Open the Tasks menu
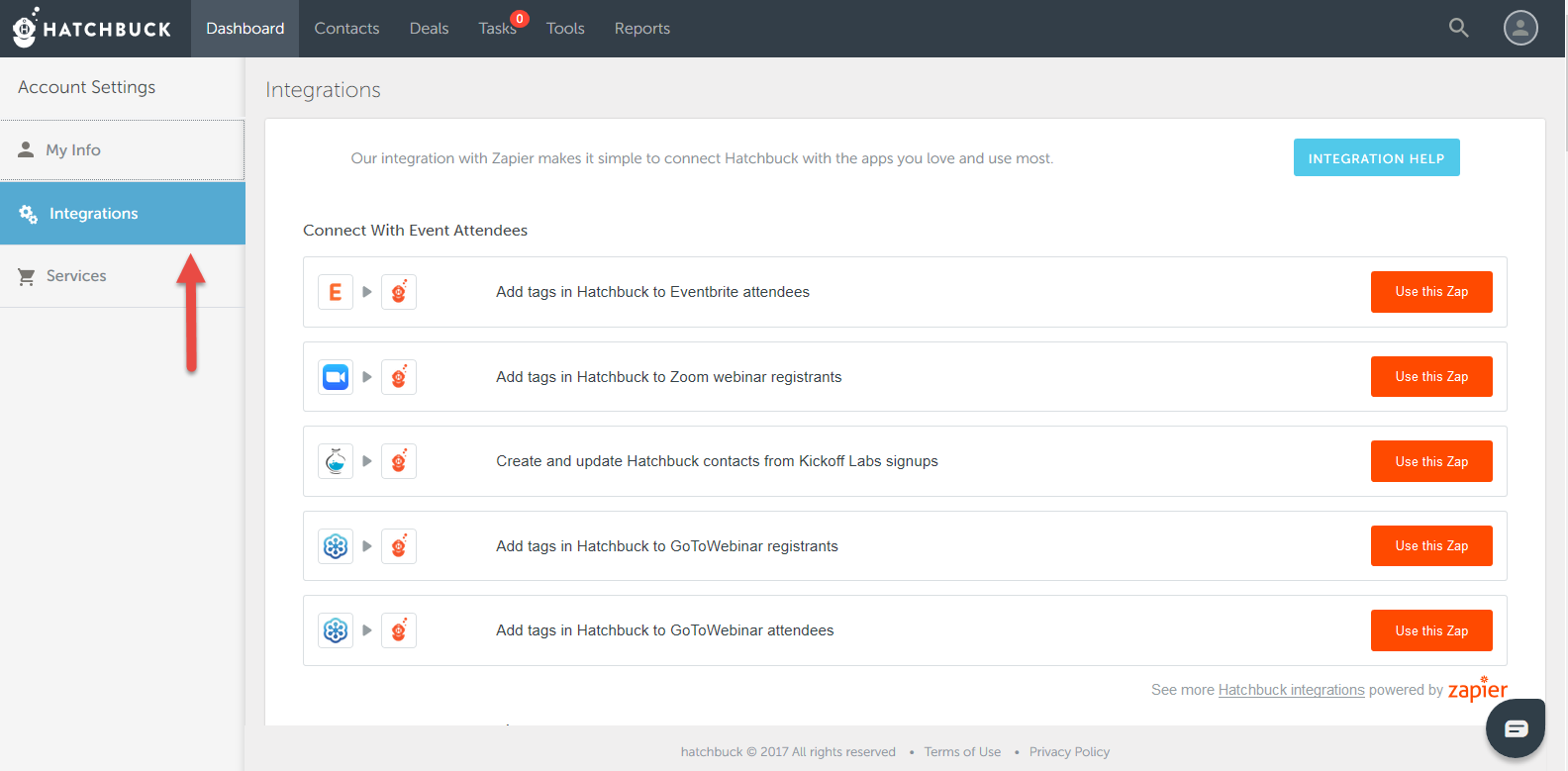 [x=497, y=29]
